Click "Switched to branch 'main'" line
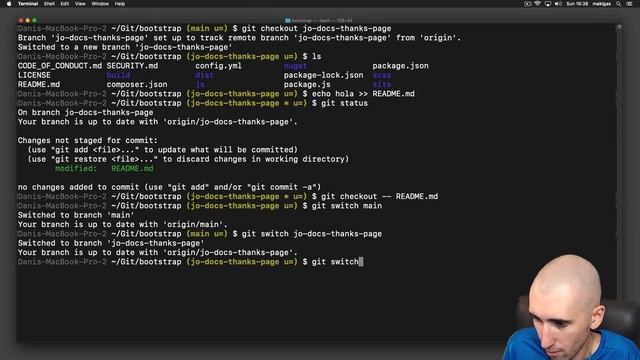640x360 pixels. tap(76, 215)
